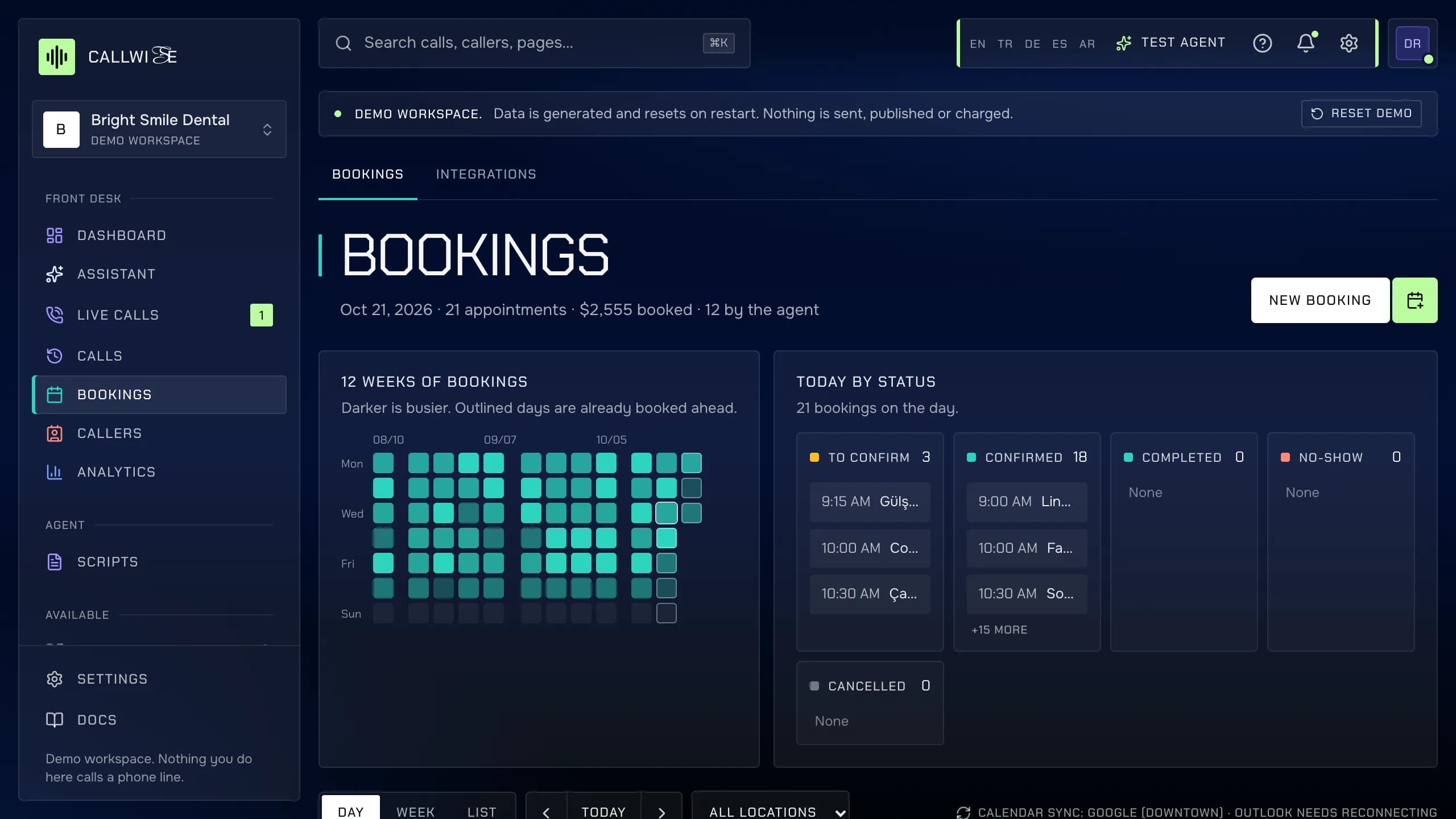The image size is (1456, 819).
Task: Switch language to EN
Action: coord(978,44)
